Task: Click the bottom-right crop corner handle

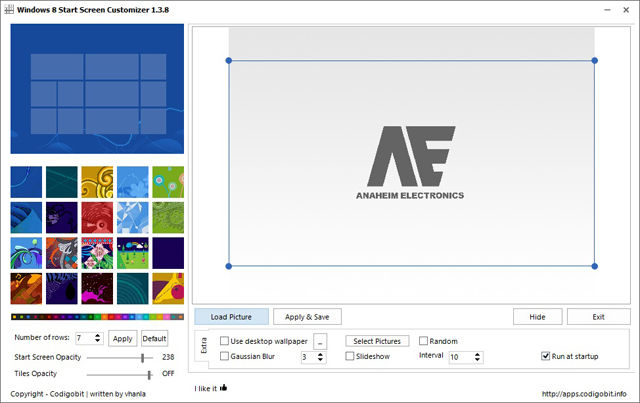Action: 595,266
